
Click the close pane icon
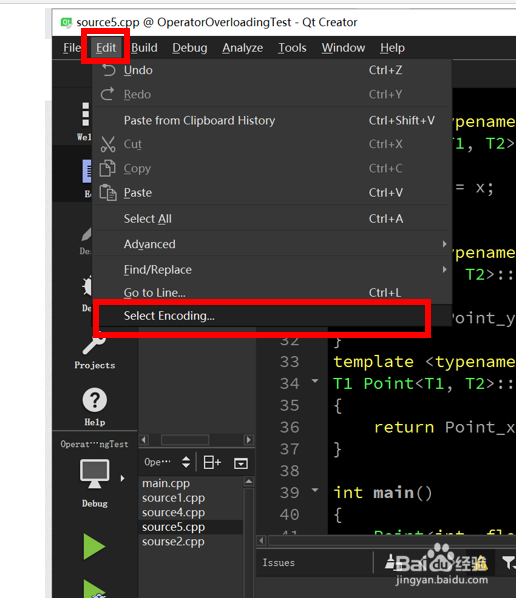(x=241, y=463)
